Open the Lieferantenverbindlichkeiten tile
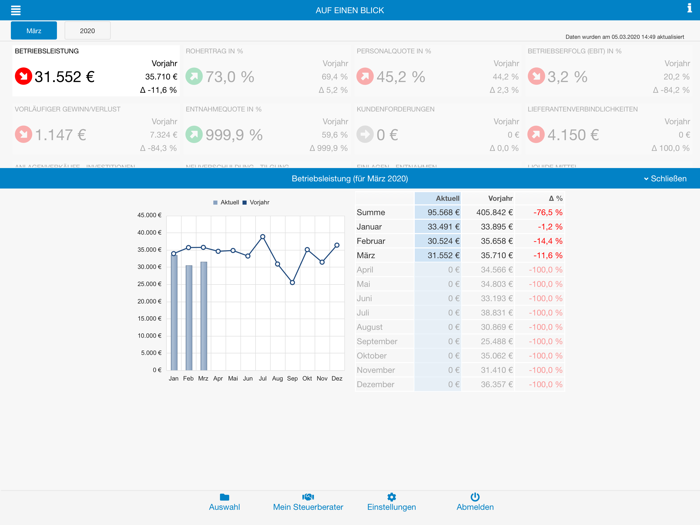The image size is (700, 525). click(x=610, y=128)
